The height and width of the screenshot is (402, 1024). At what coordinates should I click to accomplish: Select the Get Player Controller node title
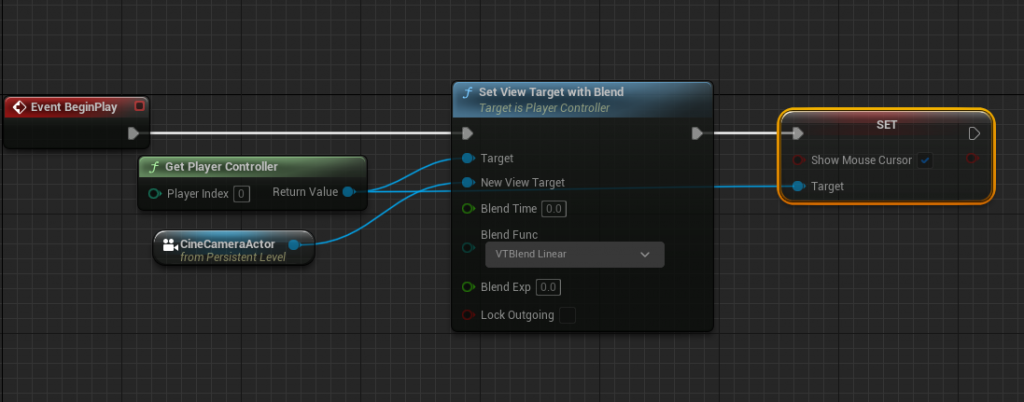point(221,166)
